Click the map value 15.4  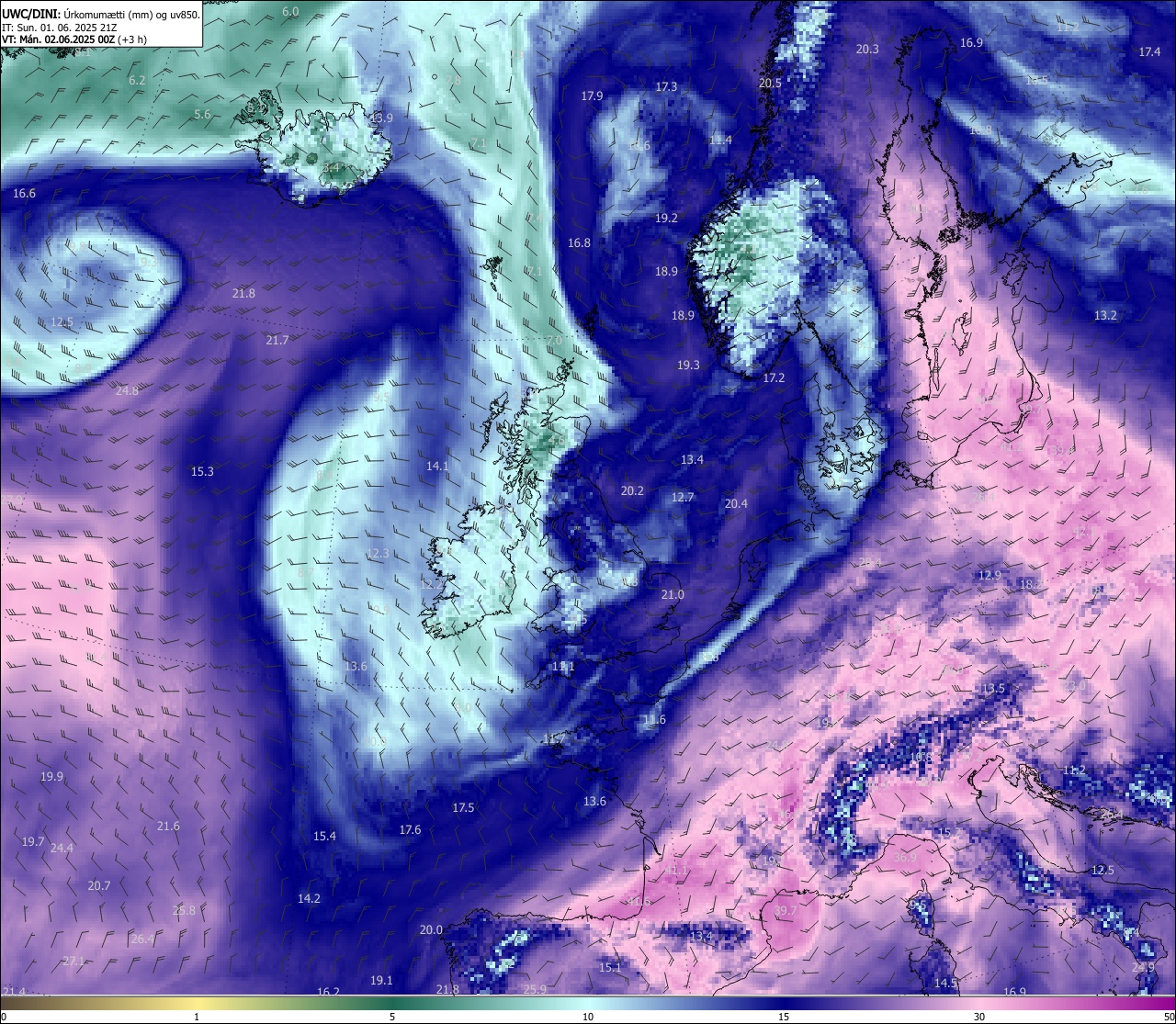[324, 836]
